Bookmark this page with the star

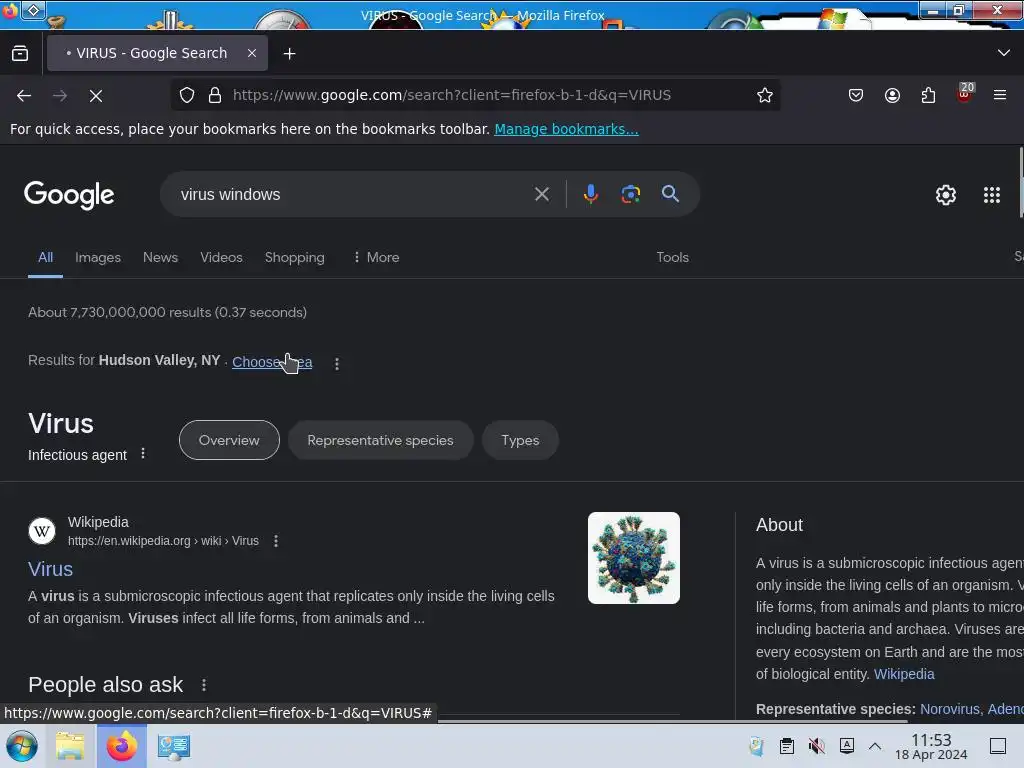[765, 95]
